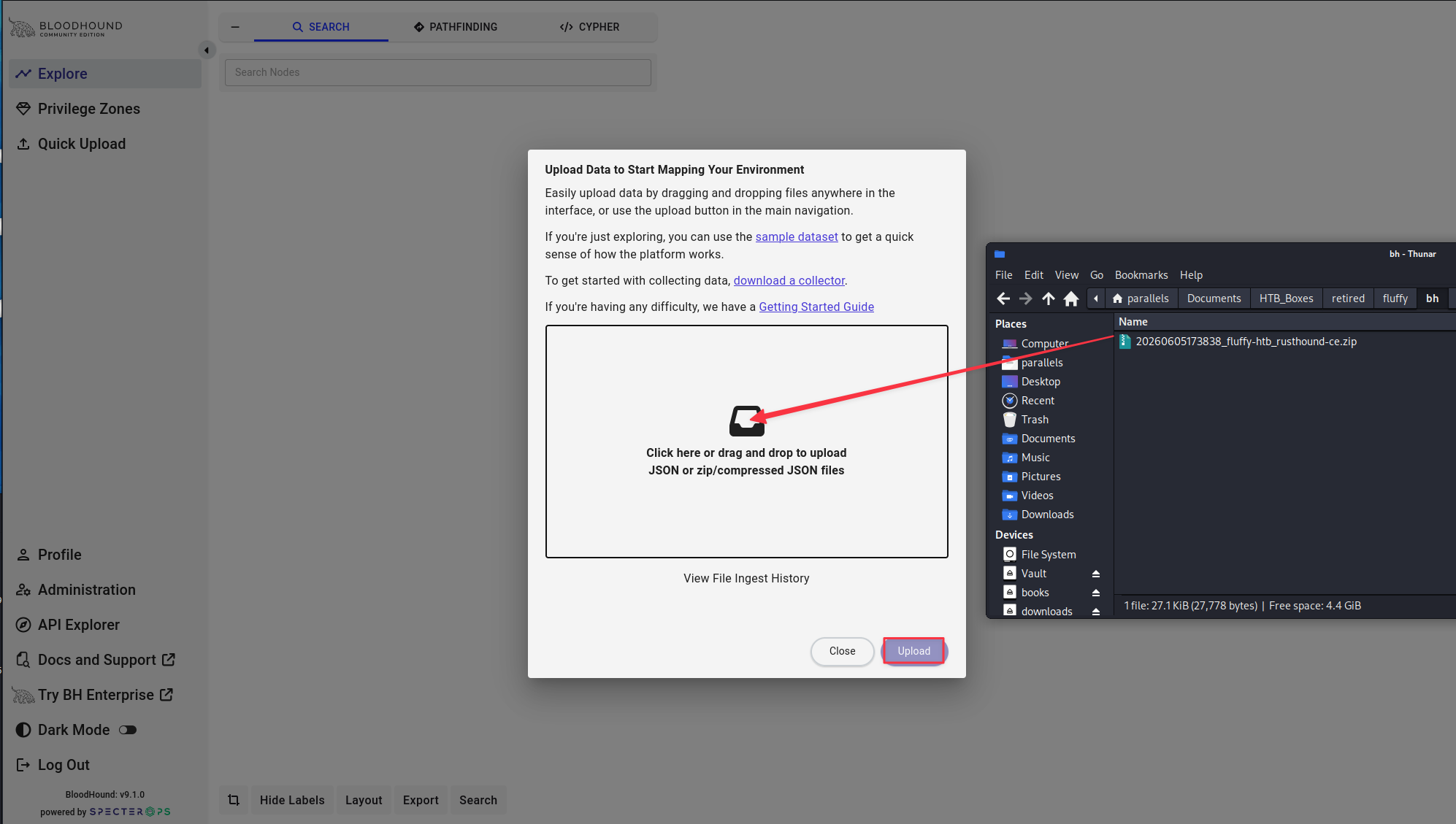Sort Thunar files by Name column

pos(1285,322)
